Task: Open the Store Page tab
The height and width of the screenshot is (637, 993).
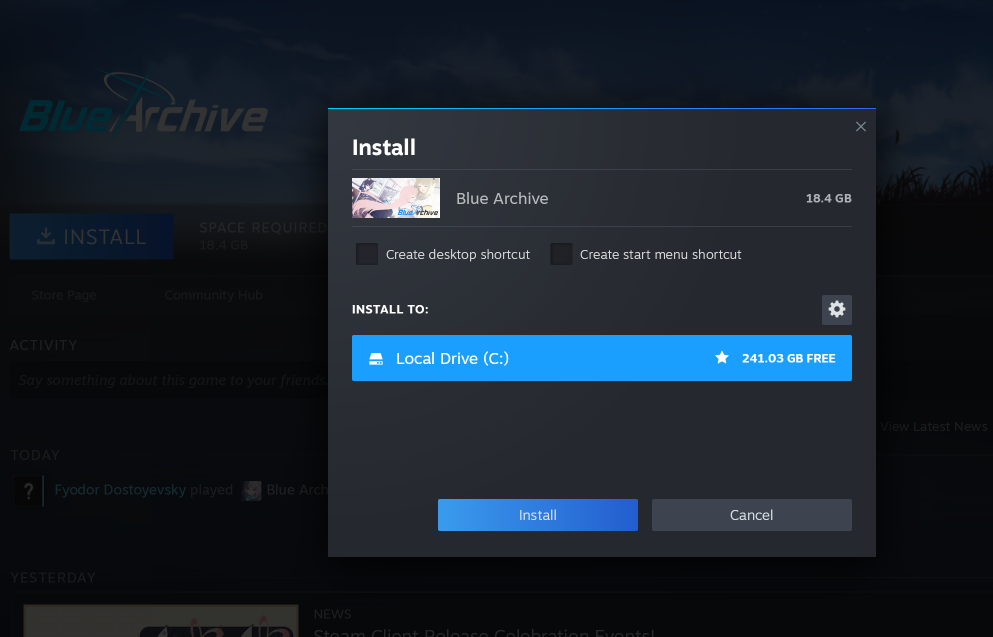Action: point(64,295)
